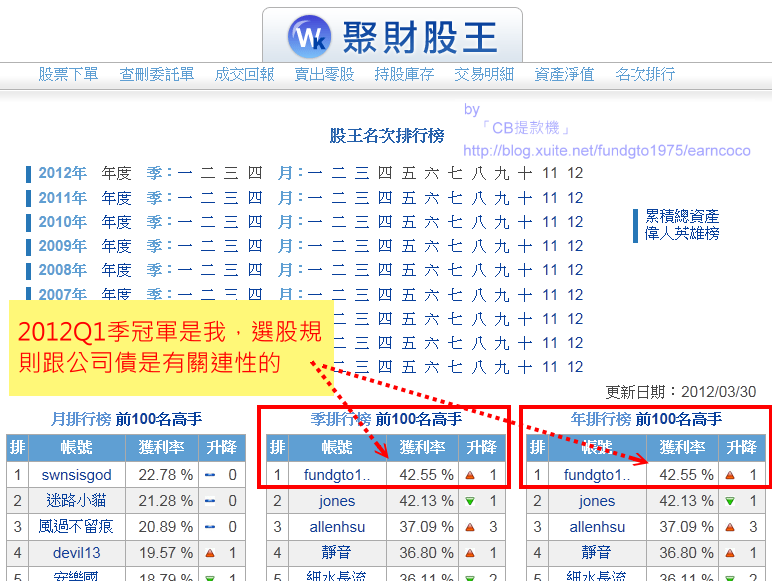This screenshot has height=581, width=772.
Task: Open the blog.xuite.net fundgto1975 URL
Action: [607, 151]
